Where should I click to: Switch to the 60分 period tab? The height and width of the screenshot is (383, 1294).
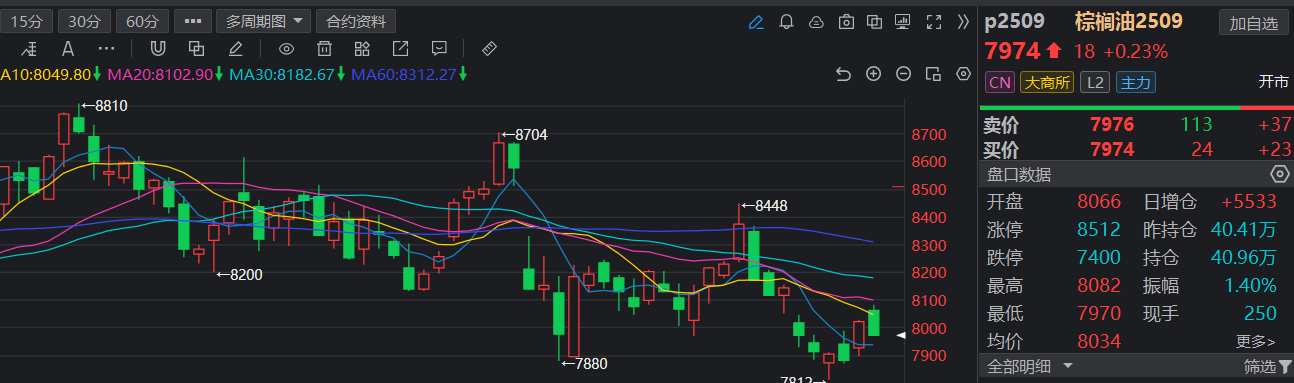pyautogui.click(x=143, y=21)
